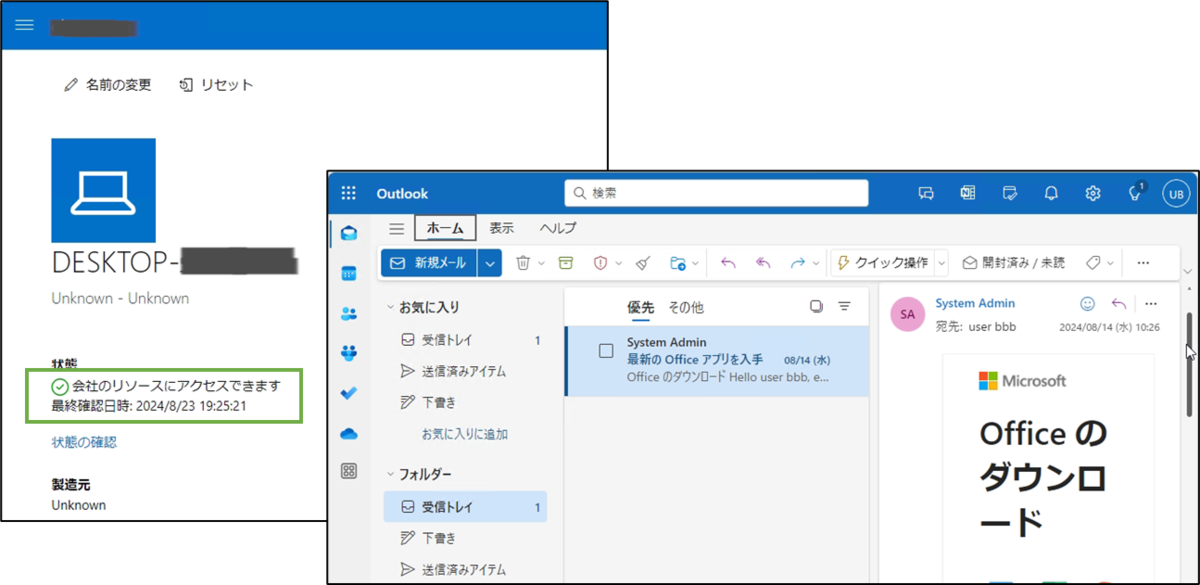Expand the New mail dropdown arrow
This screenshot has height=585, width=1200.
[489, 263]
